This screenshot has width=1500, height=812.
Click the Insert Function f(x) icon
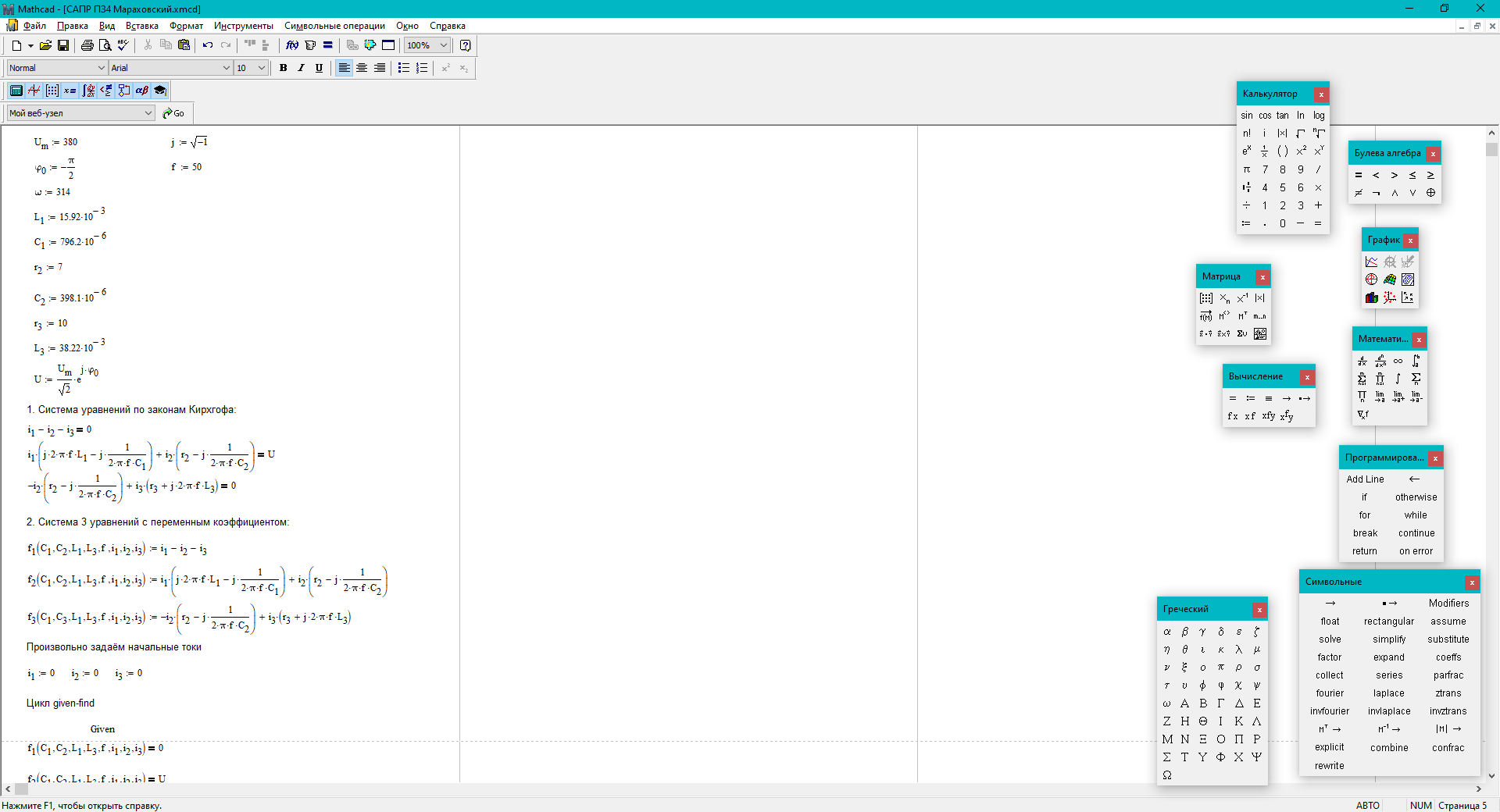[292, 45]
